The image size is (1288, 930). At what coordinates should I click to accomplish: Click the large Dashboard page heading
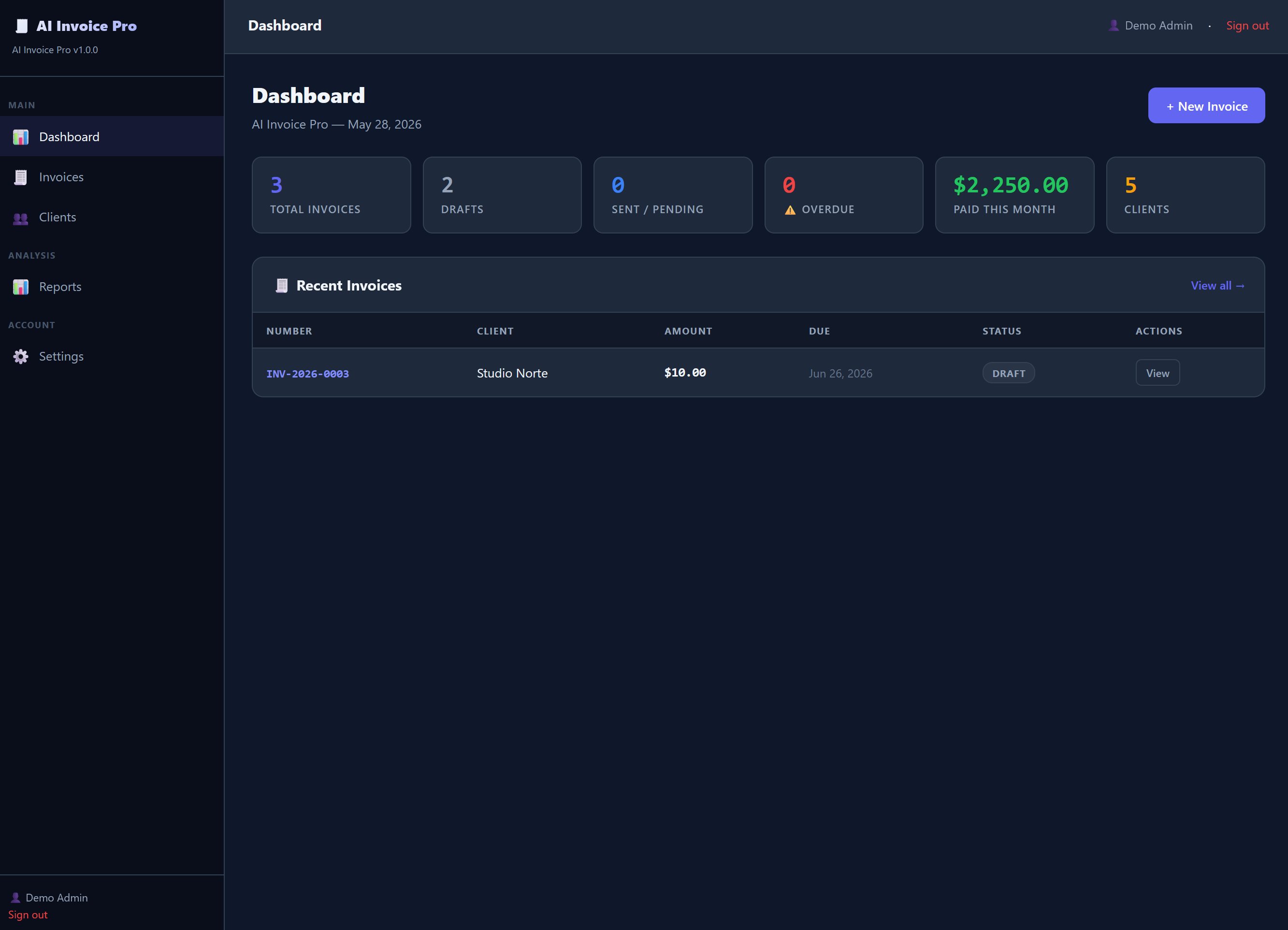coord(308,95)
